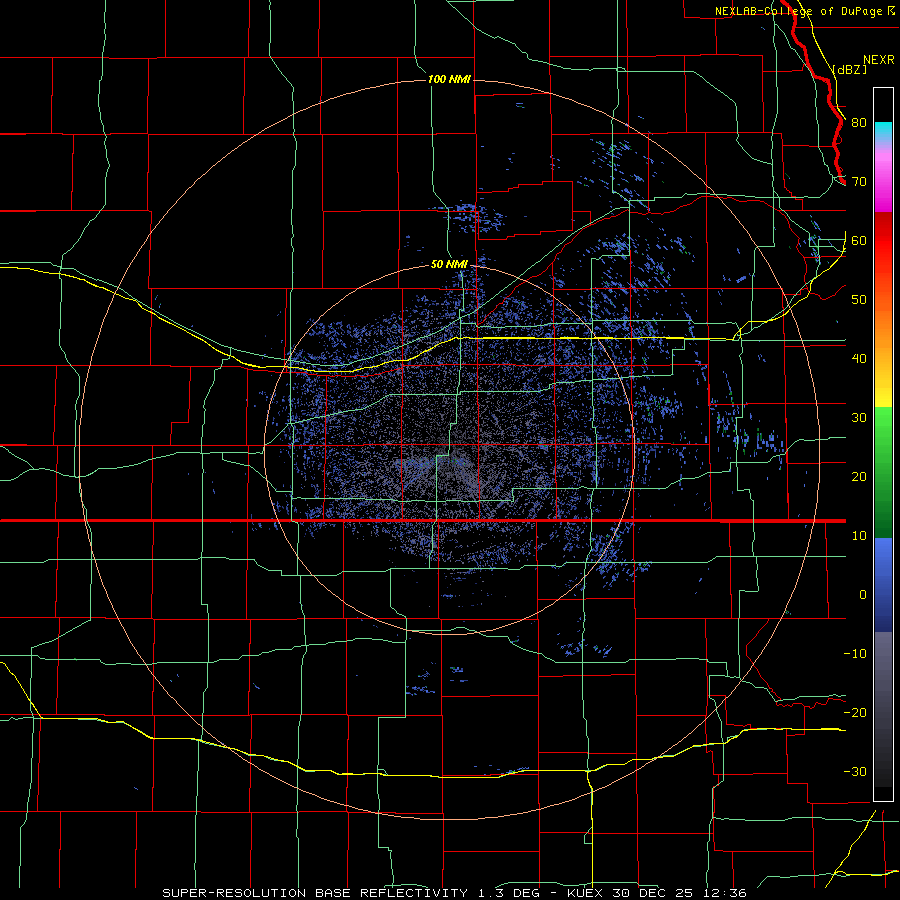Click the 50 NMI range ring label
Viewport: 900px width, 900px height.
pyautogui.click(x=449, y=264)
